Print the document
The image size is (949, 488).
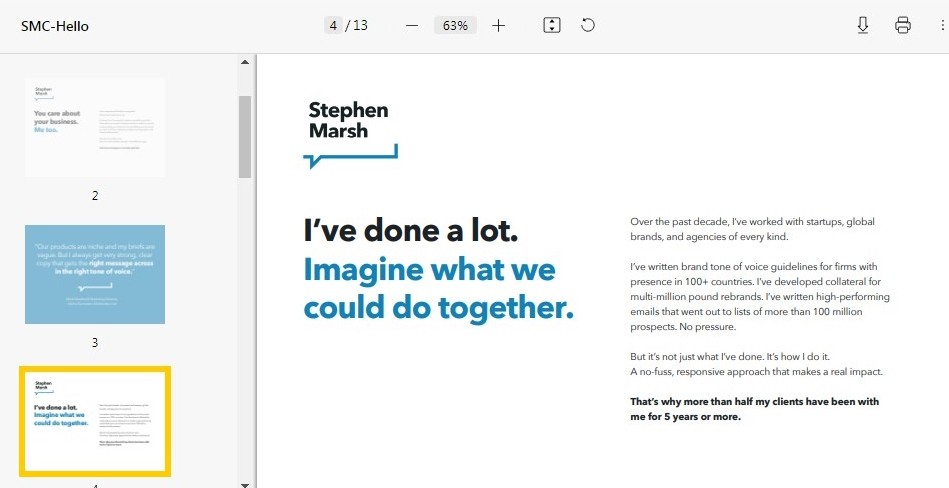(903, 25)
